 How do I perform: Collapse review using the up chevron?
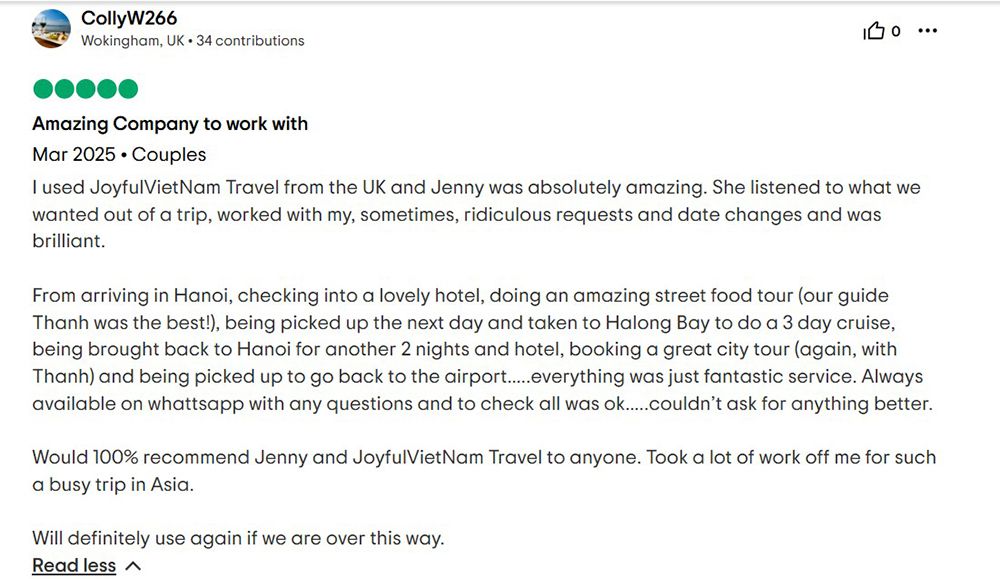133,566
